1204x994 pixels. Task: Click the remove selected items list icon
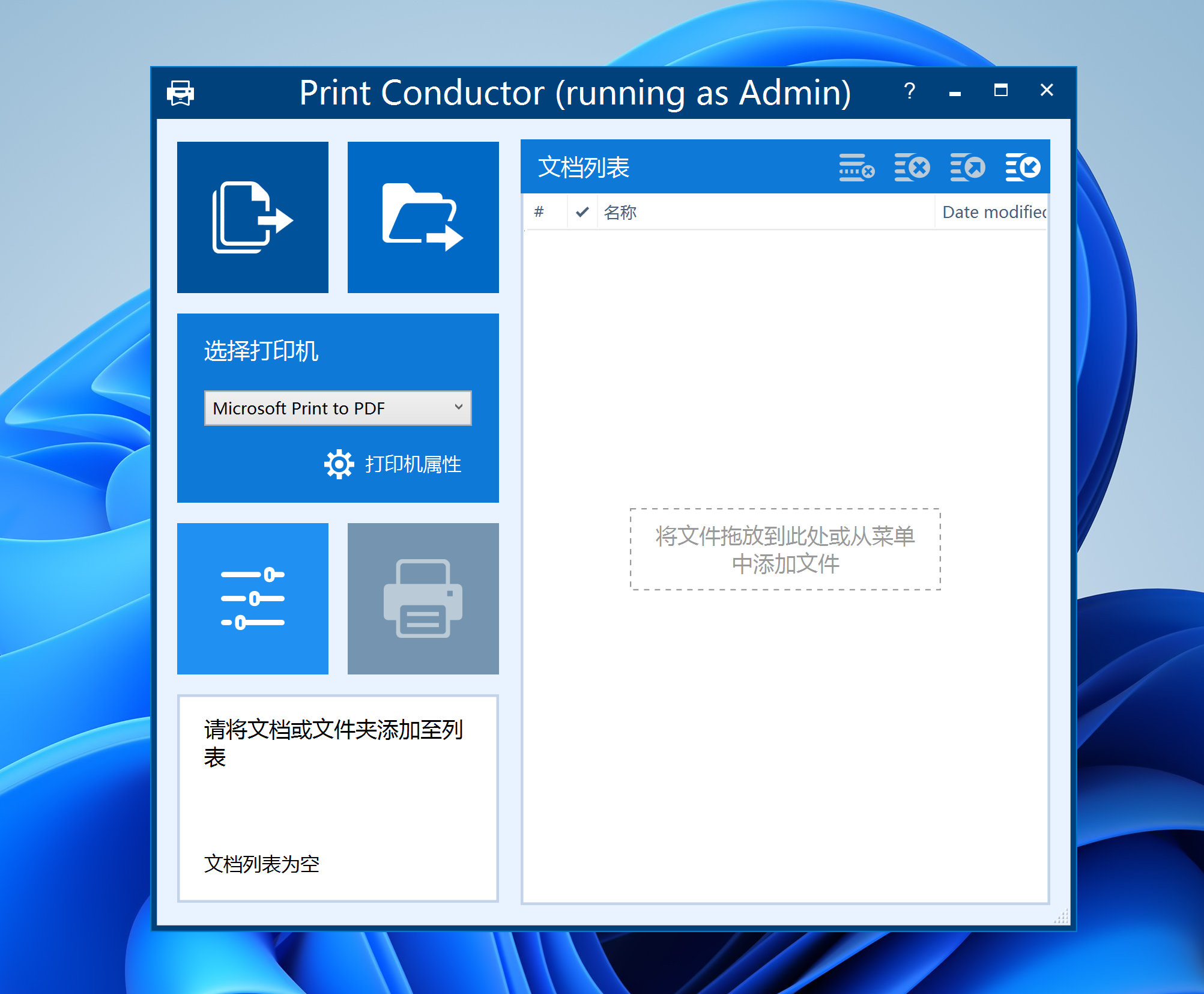[x=857, y=167]
